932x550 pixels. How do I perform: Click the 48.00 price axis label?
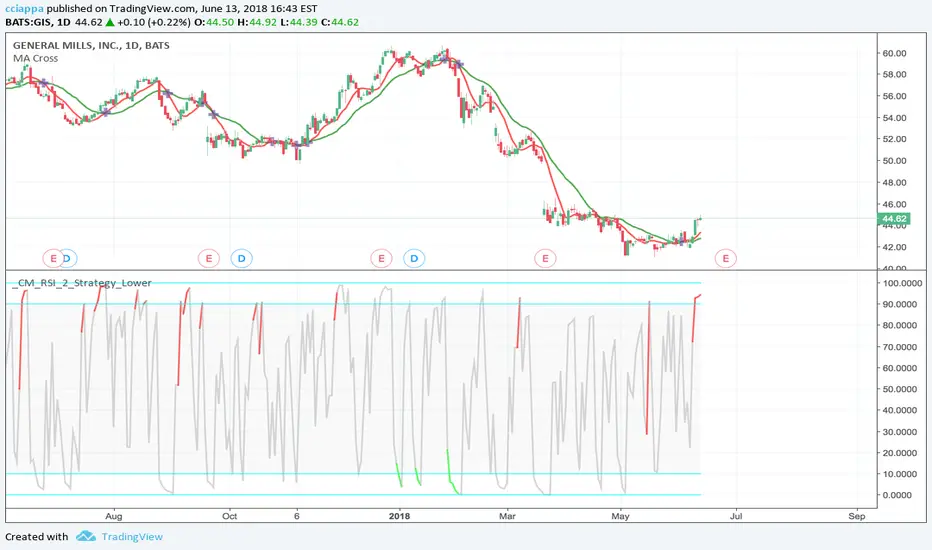tap(894, 183)
